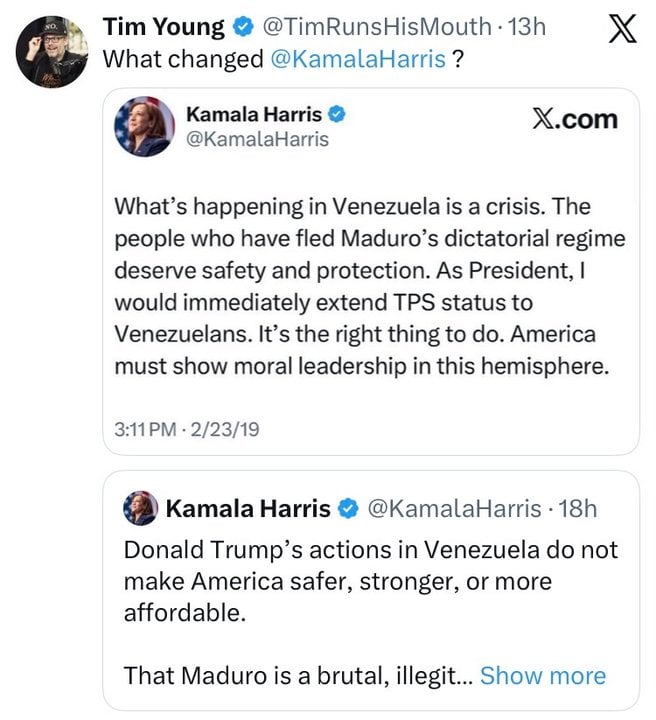Select the Kamala Harris name in the 2019 tweet

[x=254, y=115]
